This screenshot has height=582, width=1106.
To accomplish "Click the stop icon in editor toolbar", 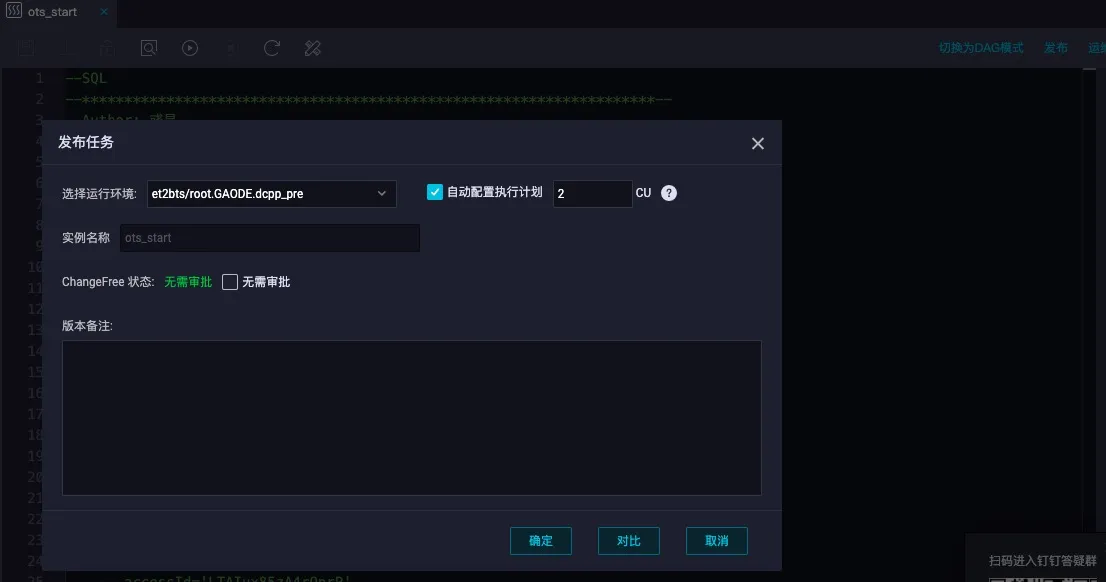I will [x=231, y=48].
